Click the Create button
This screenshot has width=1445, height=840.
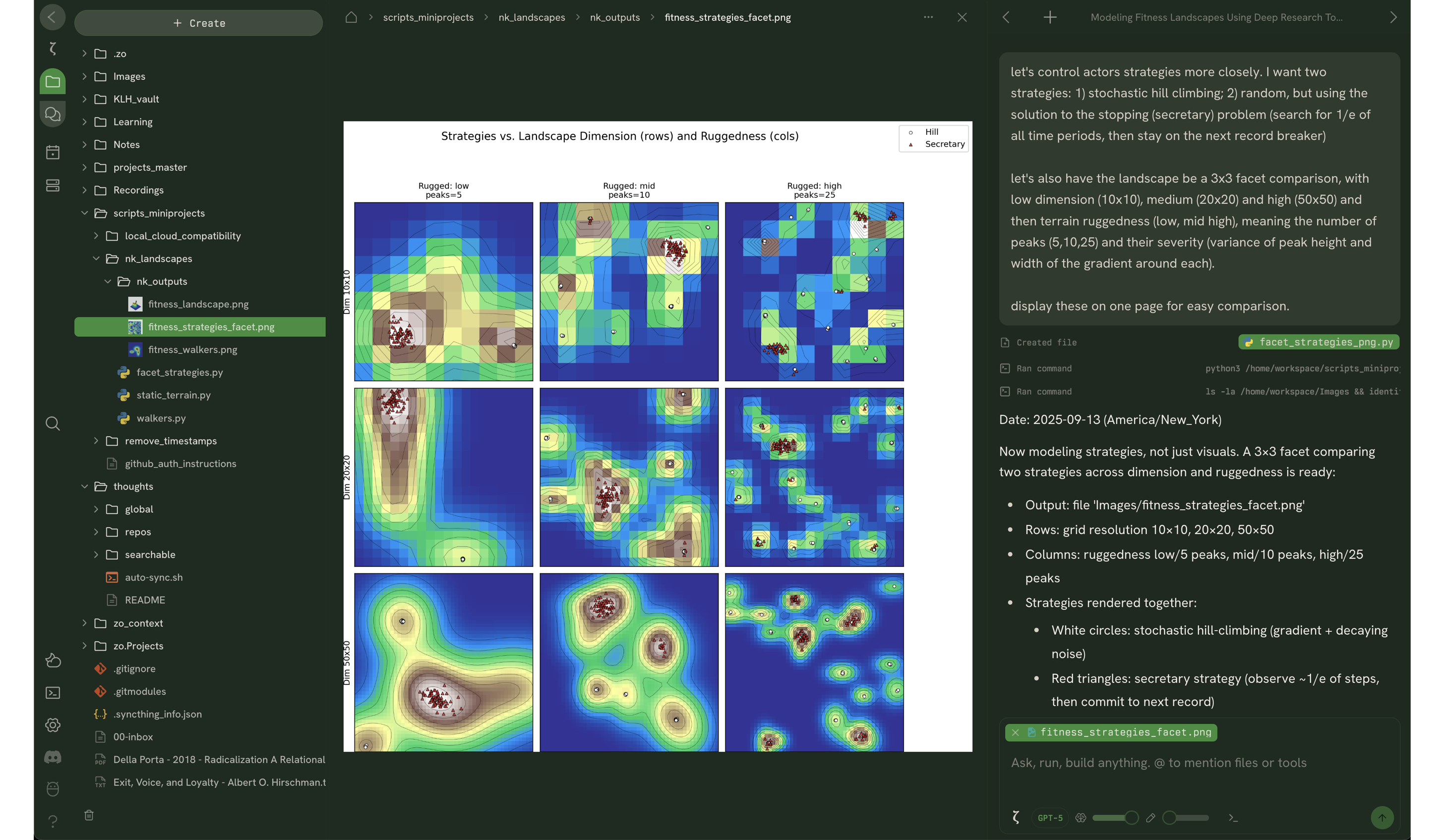(x=198, y=23)
